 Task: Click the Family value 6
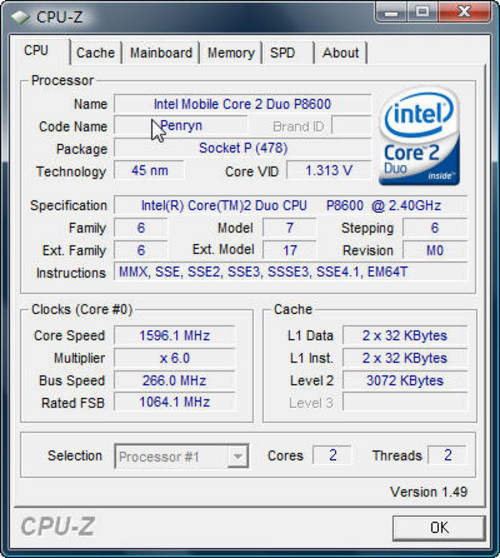pos(141,228)
